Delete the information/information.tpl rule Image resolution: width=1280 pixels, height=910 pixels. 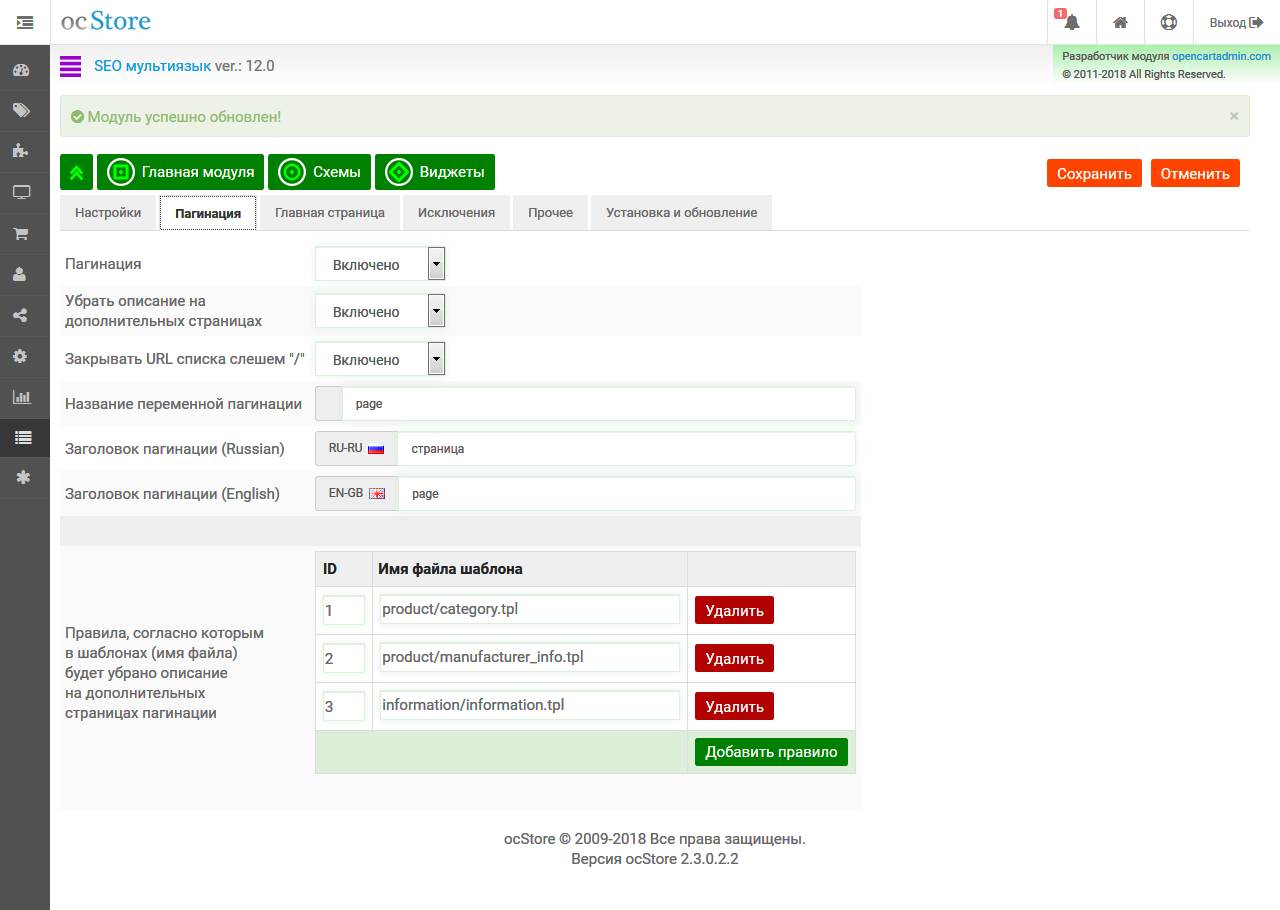pos(734,706)
